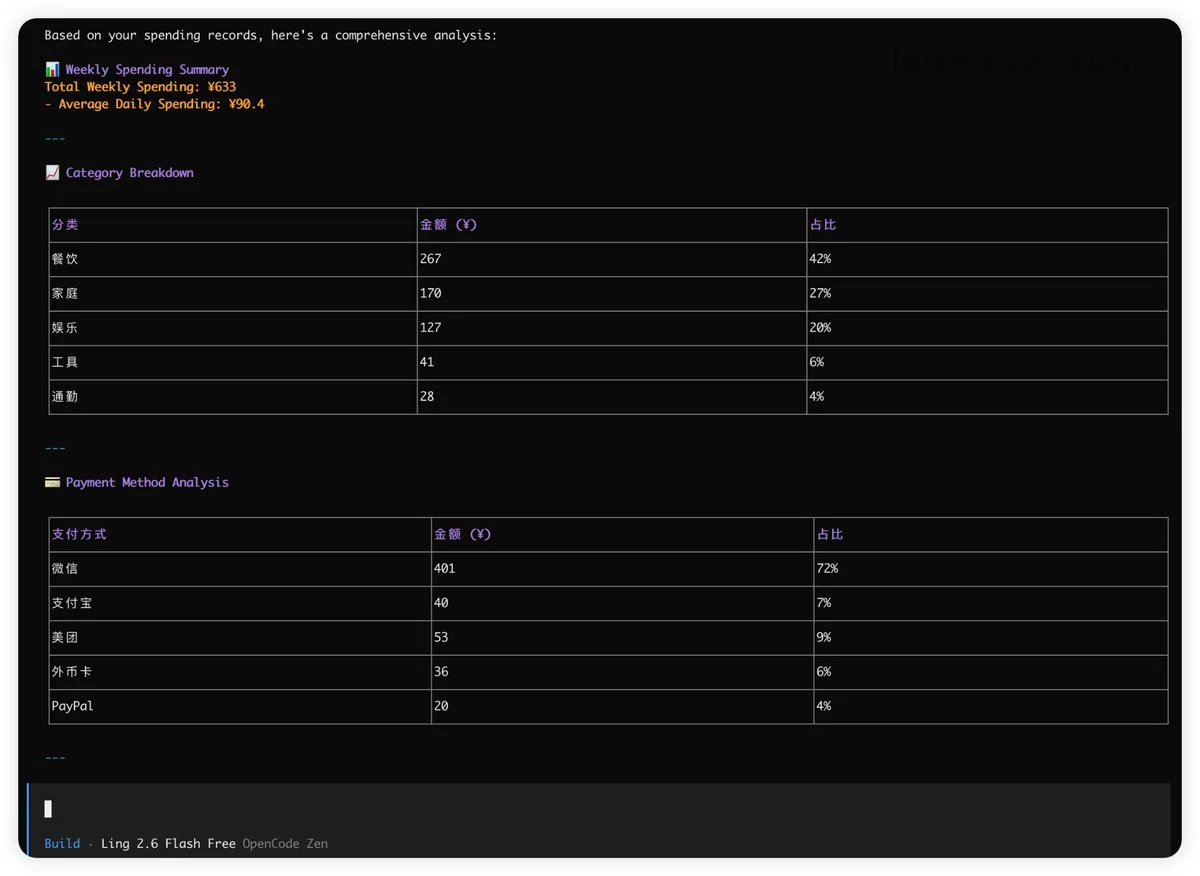This screenshot has width=1200, height=876.
Task: Click the OpenCode Zen provider label
Action: tap(285, 844)
